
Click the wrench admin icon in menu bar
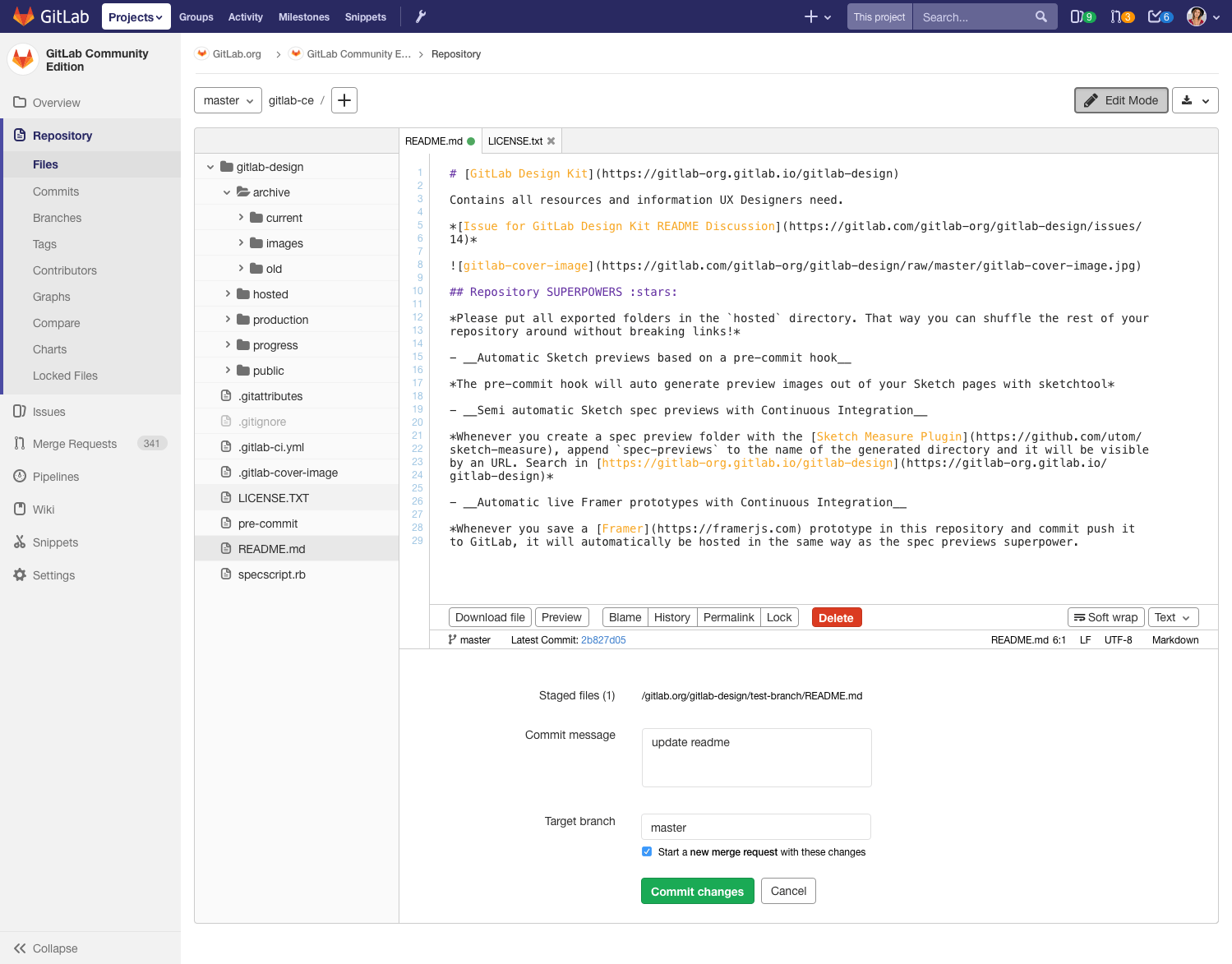pyautogui.click(x=420, y=16)
